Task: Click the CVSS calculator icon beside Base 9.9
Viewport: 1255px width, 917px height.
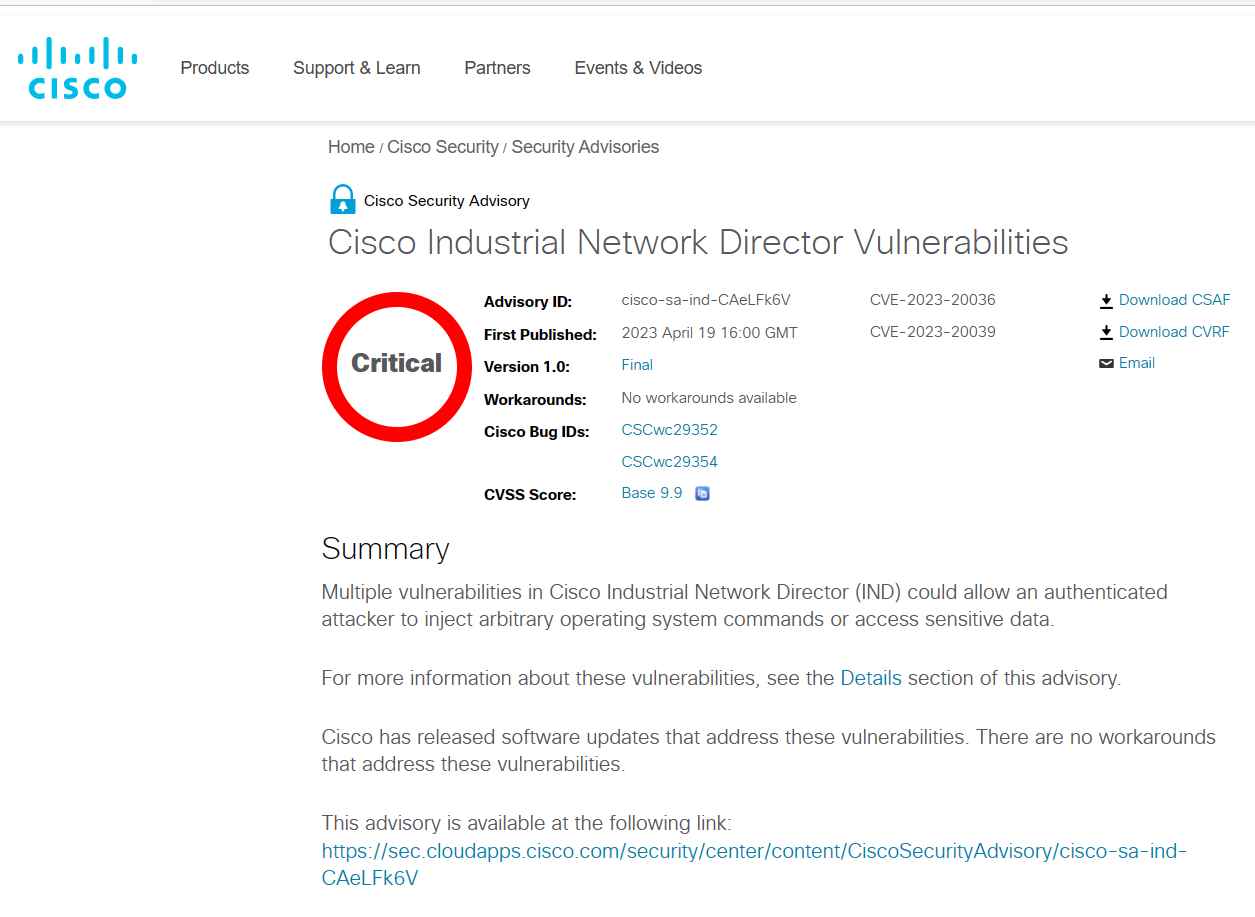Action: [x=702, y=493]
